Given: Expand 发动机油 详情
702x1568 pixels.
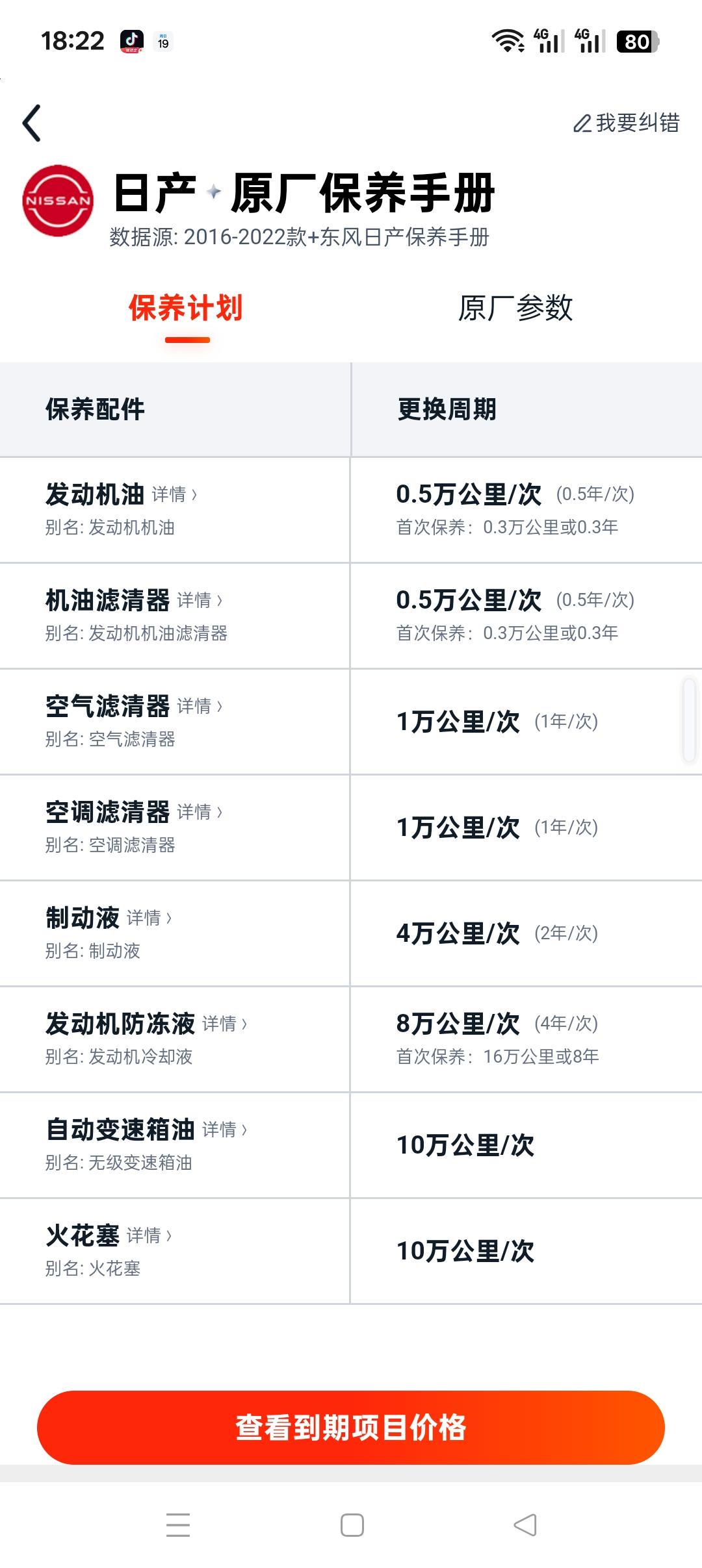Looking at the screenshot, I should point(174,495).
